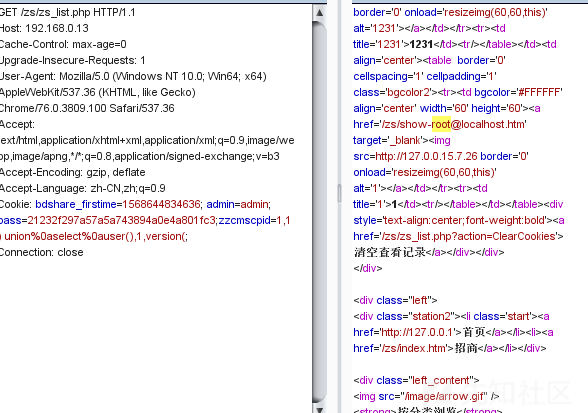Click the splitter handle between request and response

(339, 193)
